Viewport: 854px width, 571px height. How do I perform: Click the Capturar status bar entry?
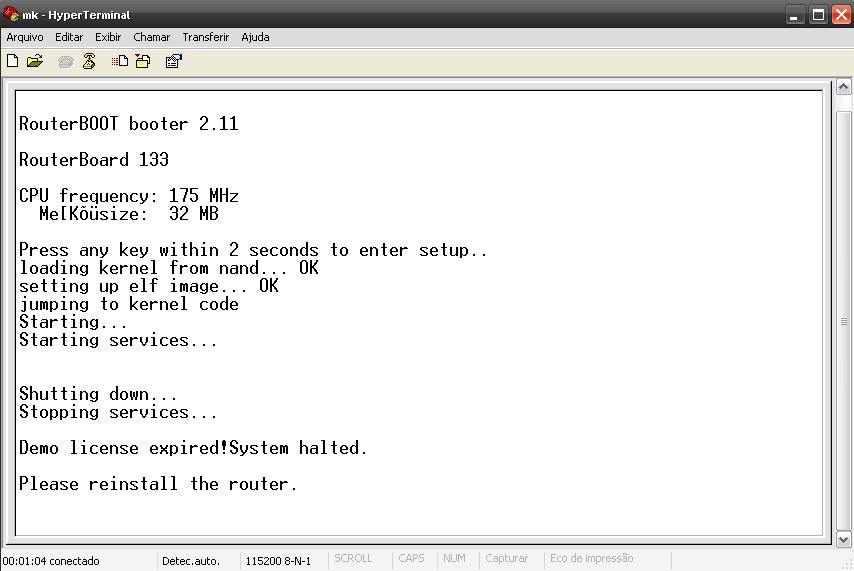point(507,558)
